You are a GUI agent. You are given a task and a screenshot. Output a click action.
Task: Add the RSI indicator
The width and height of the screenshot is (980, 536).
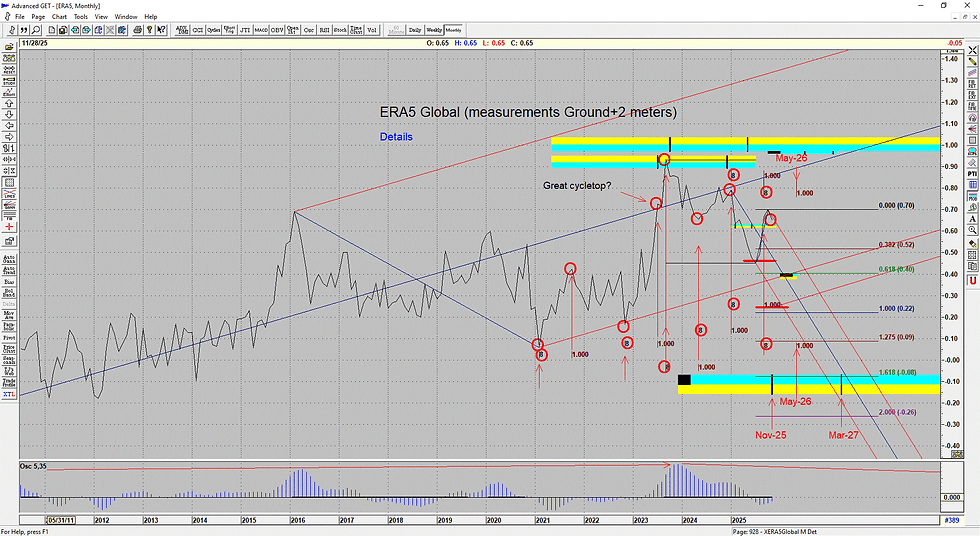pyautogui.click(x=324, y=30)
